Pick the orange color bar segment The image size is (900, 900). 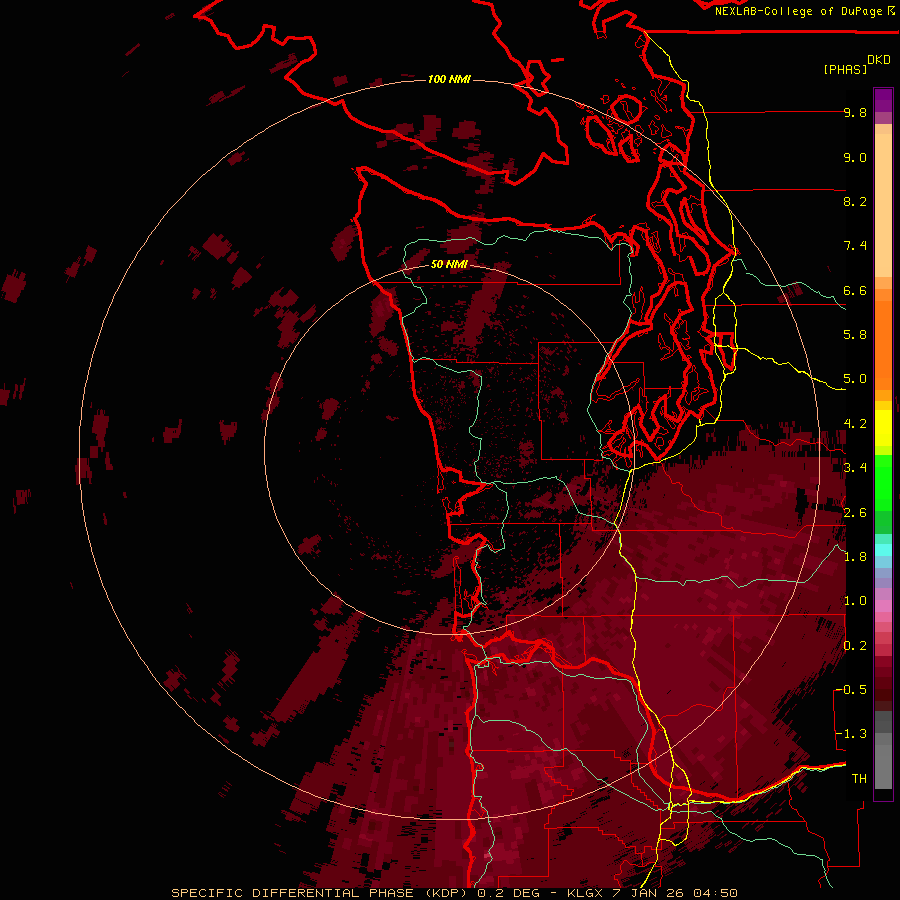(x=883, y=346)
